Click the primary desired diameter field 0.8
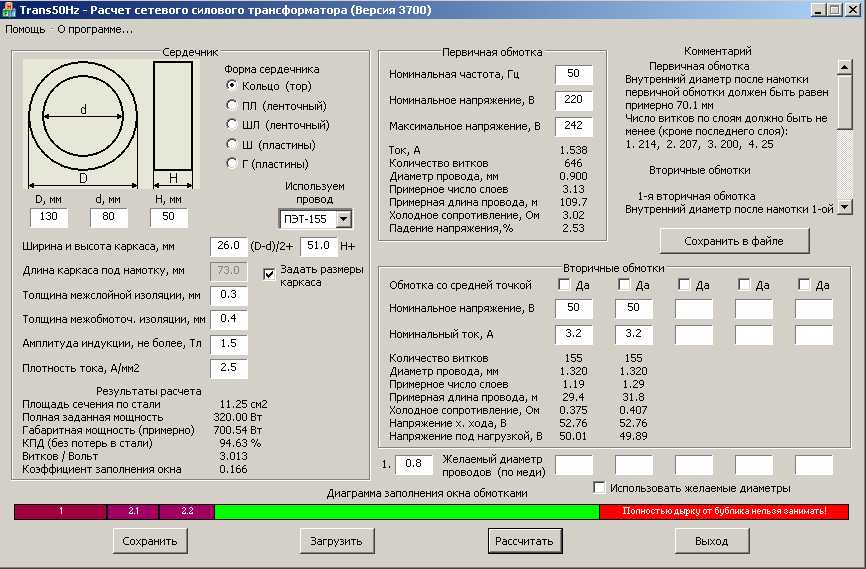Screen dimensions: 866x569 [414, 465]
